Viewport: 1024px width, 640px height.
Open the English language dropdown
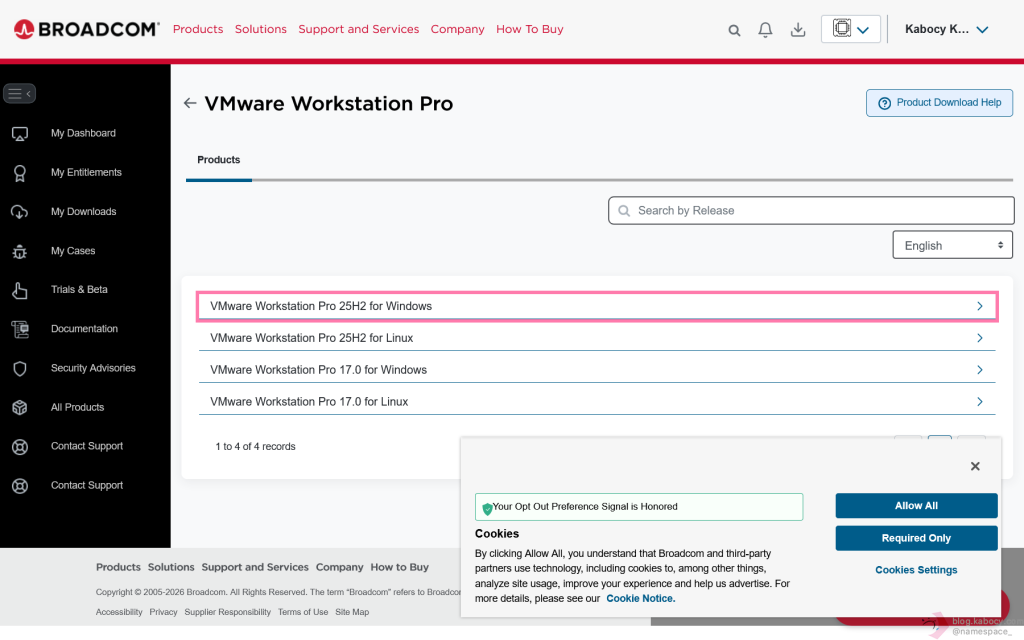click(952, 245)
